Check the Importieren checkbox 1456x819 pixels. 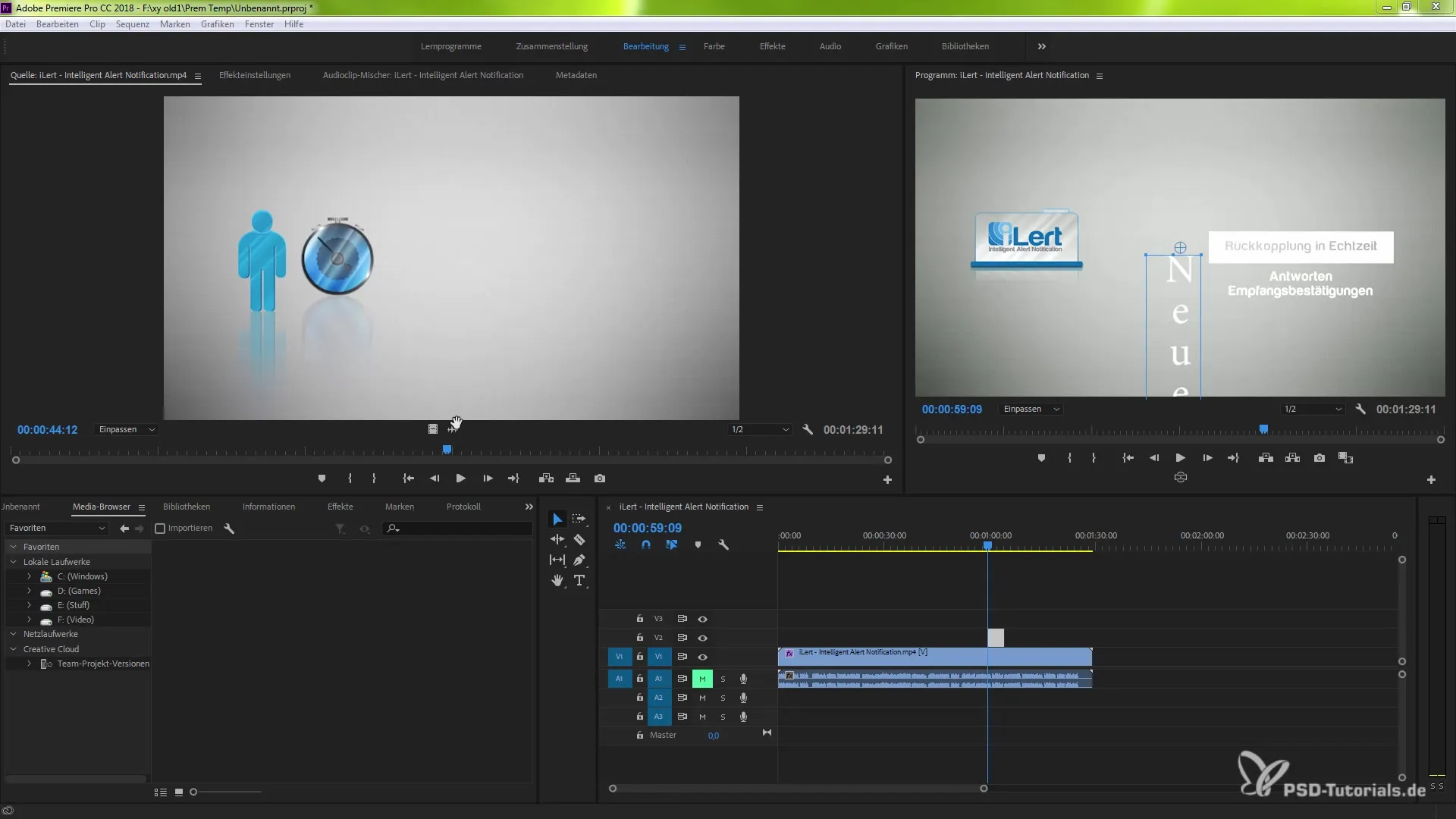[x=160, y=529]
